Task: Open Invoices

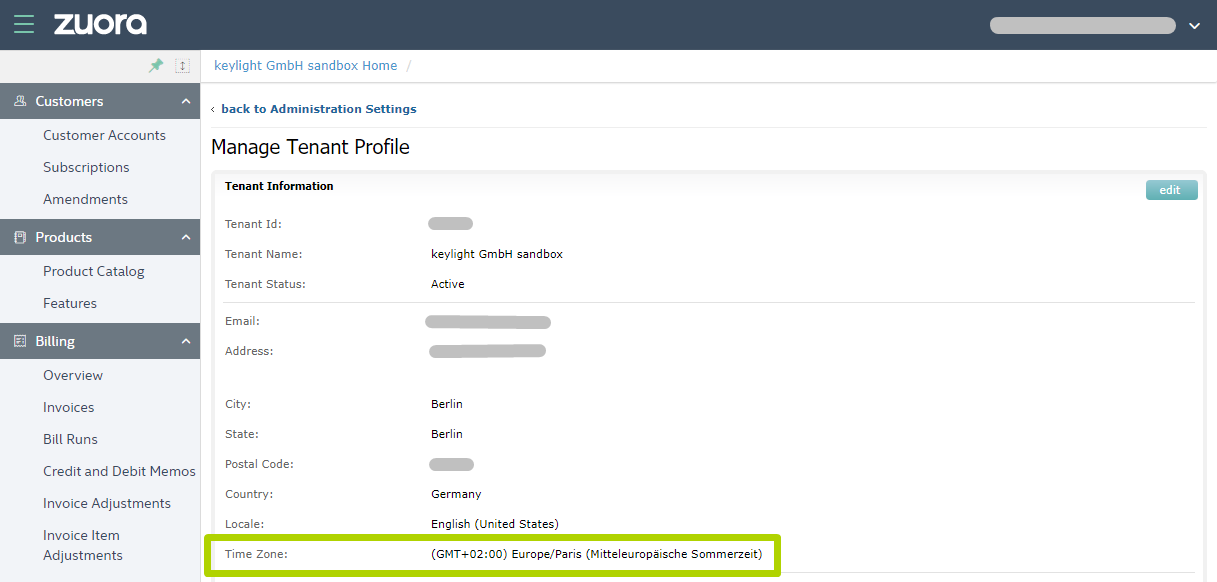Action: (x=69, y=407)
